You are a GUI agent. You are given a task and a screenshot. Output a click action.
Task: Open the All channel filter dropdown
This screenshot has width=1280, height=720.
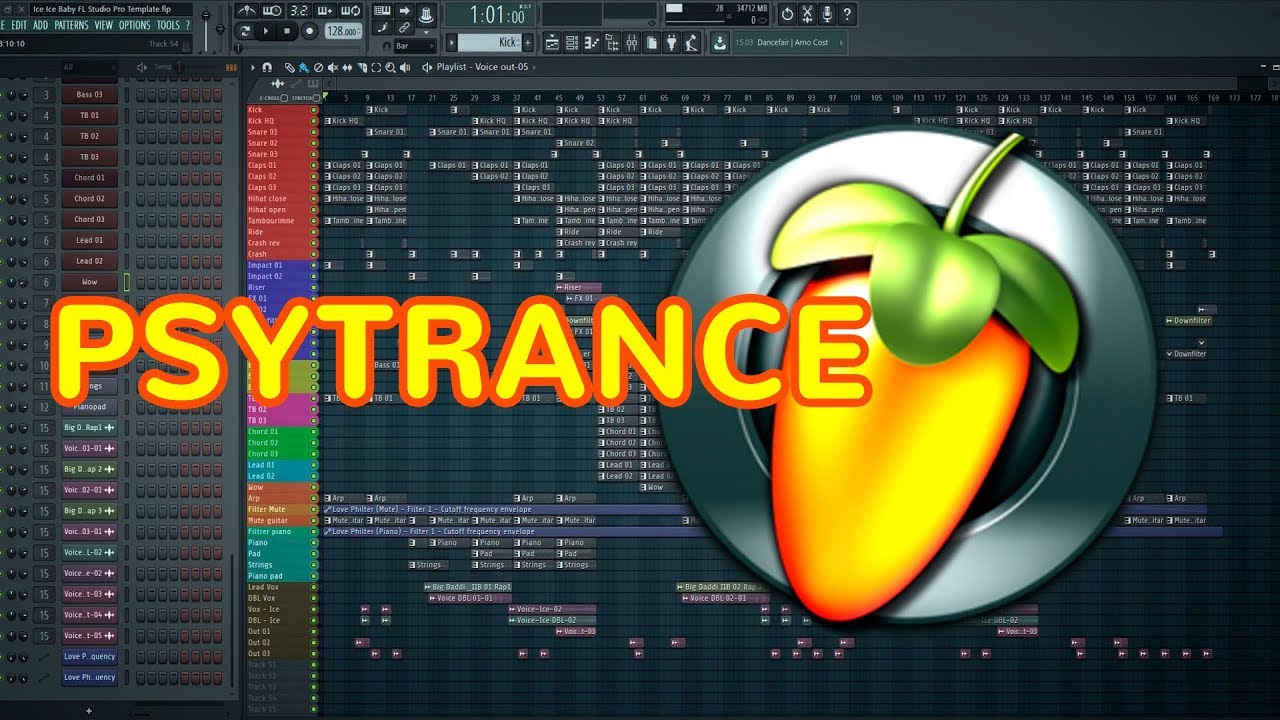coord(89,67)
